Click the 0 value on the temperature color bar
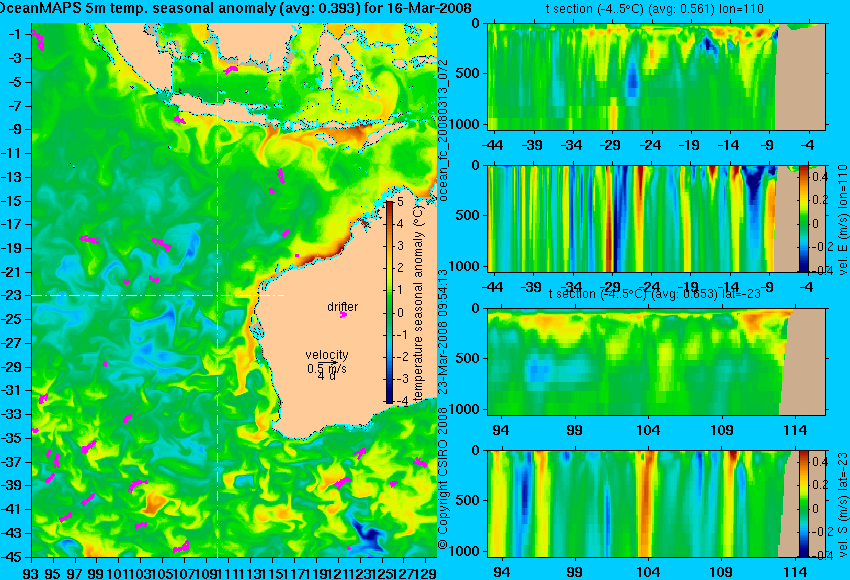Screen dimensions: 850x580 click(400, 312)
